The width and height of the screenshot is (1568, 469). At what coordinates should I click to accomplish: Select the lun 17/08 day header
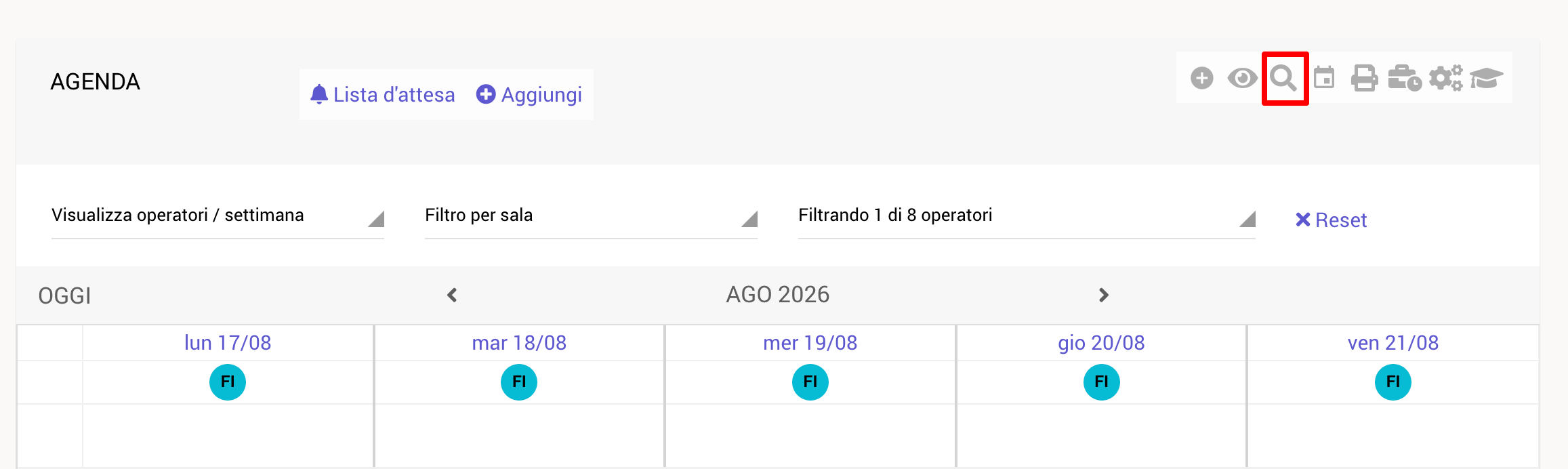coord(228,343)
